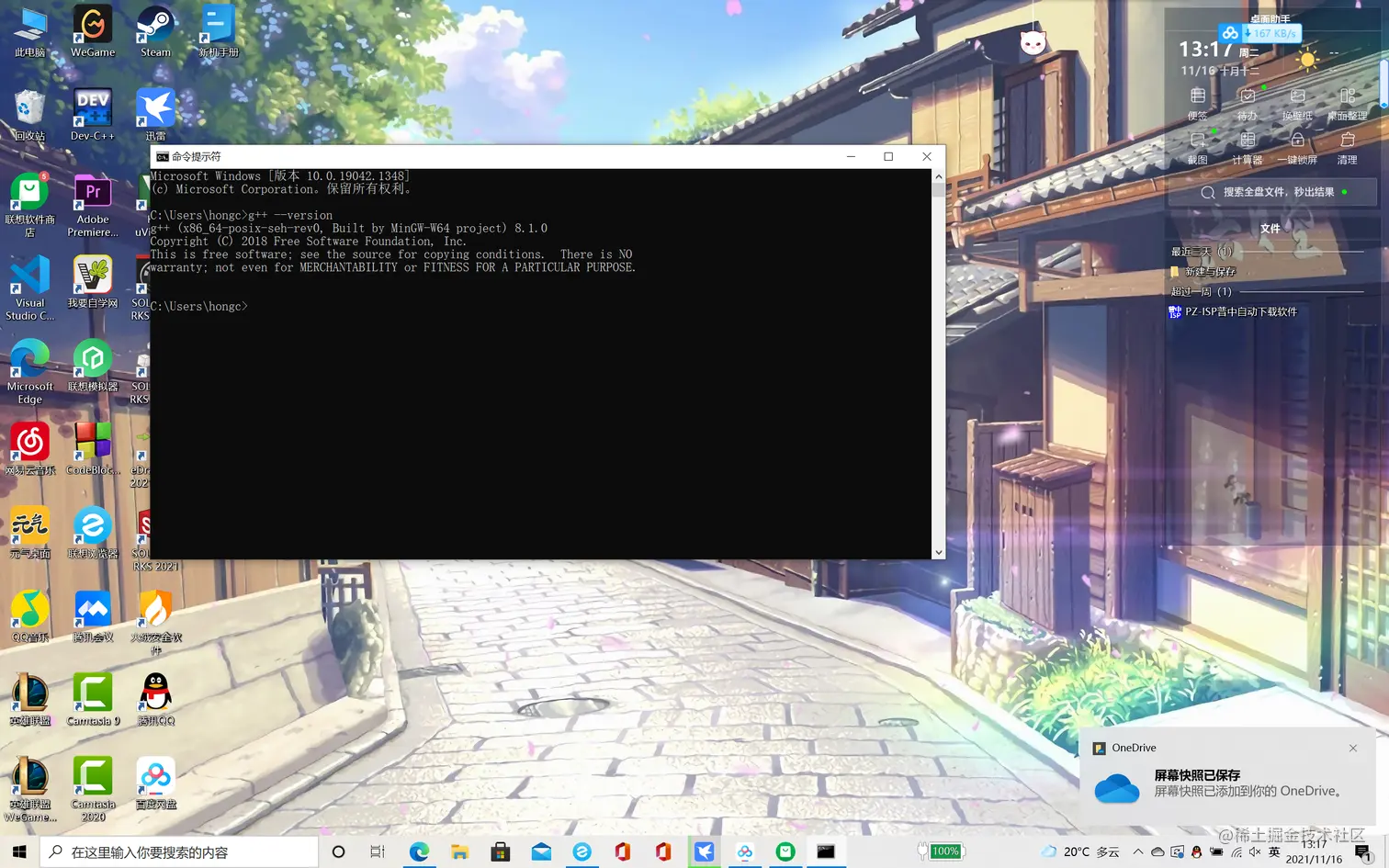The height and width of the screenshot is (868, 1389).
Task: Select the 迅雷 desktop shortcut
Action: tap(155, 116)
